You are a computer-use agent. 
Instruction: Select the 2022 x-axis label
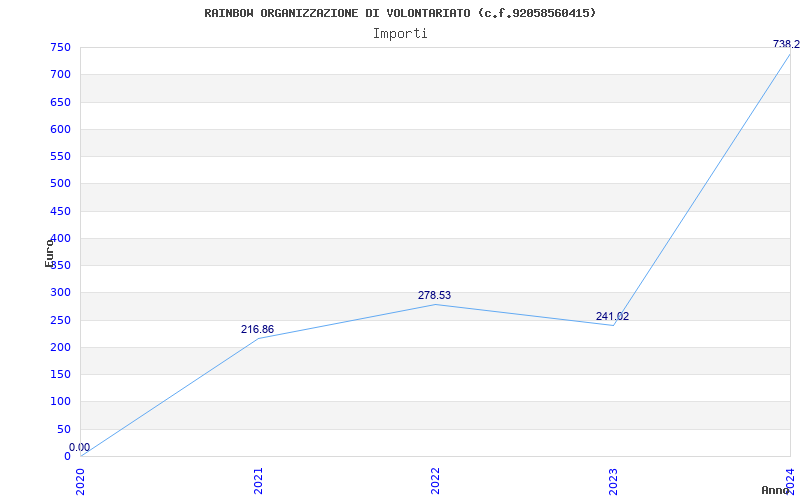pyautogui.click(x=435, y=481)
